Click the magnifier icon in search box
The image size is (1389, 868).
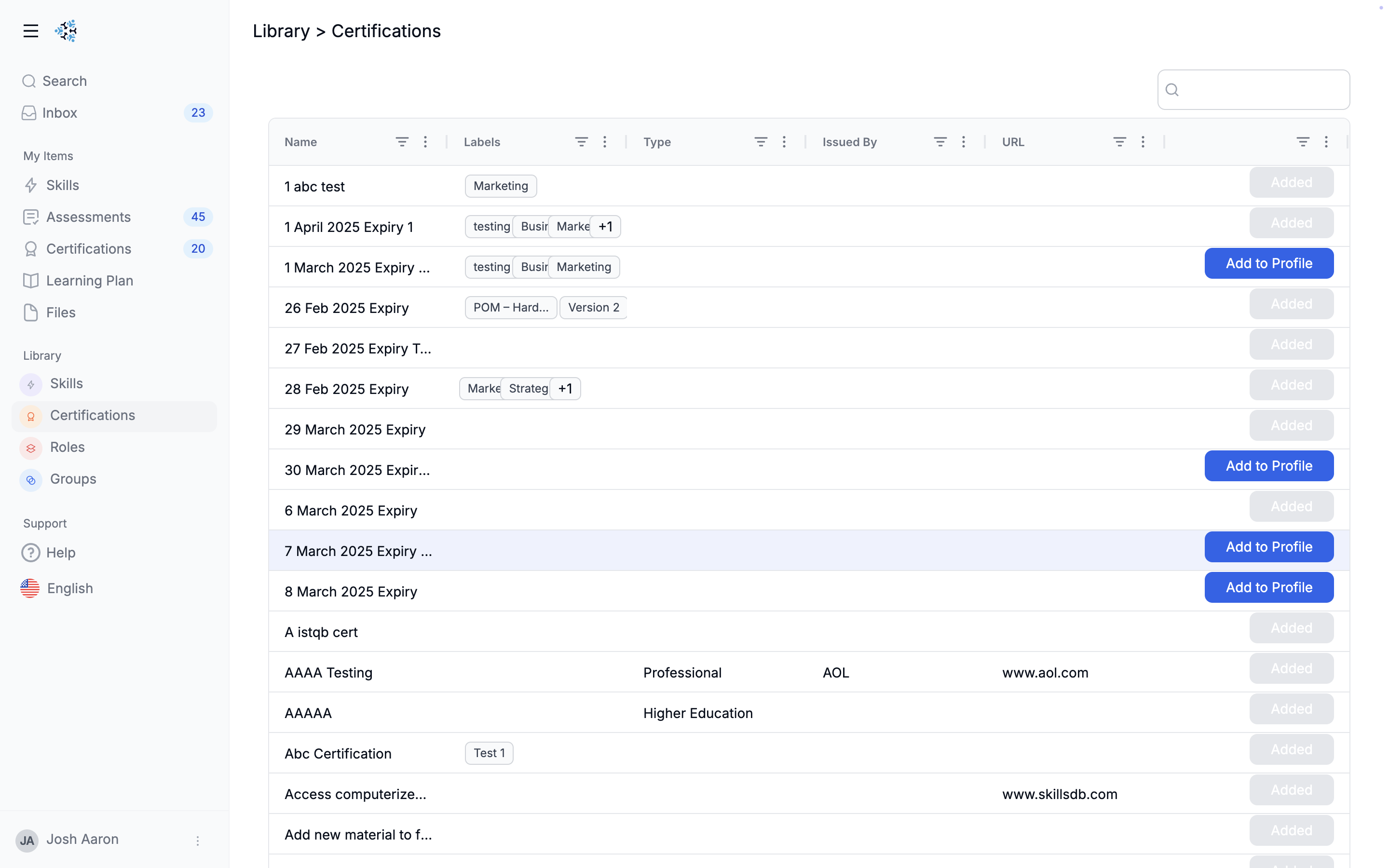(1172, 90)
